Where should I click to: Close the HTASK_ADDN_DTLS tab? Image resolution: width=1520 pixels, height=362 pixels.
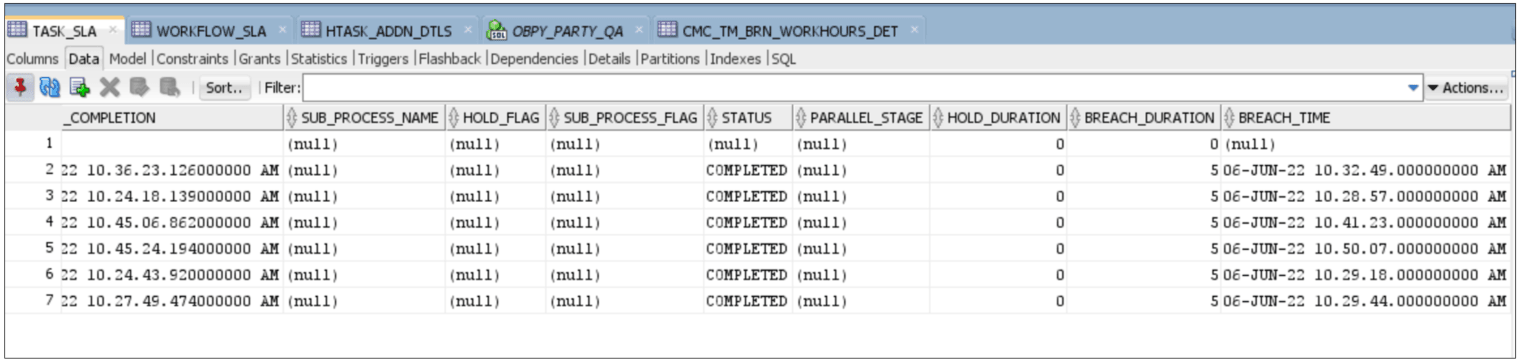467,30
